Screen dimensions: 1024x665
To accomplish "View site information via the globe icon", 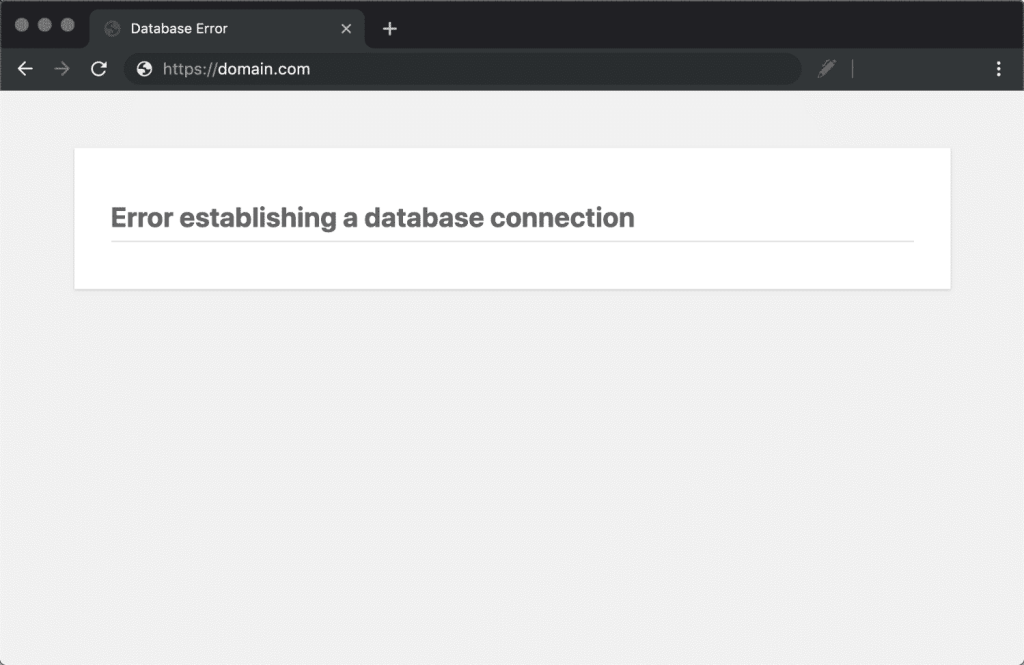I will coord(145,69).
